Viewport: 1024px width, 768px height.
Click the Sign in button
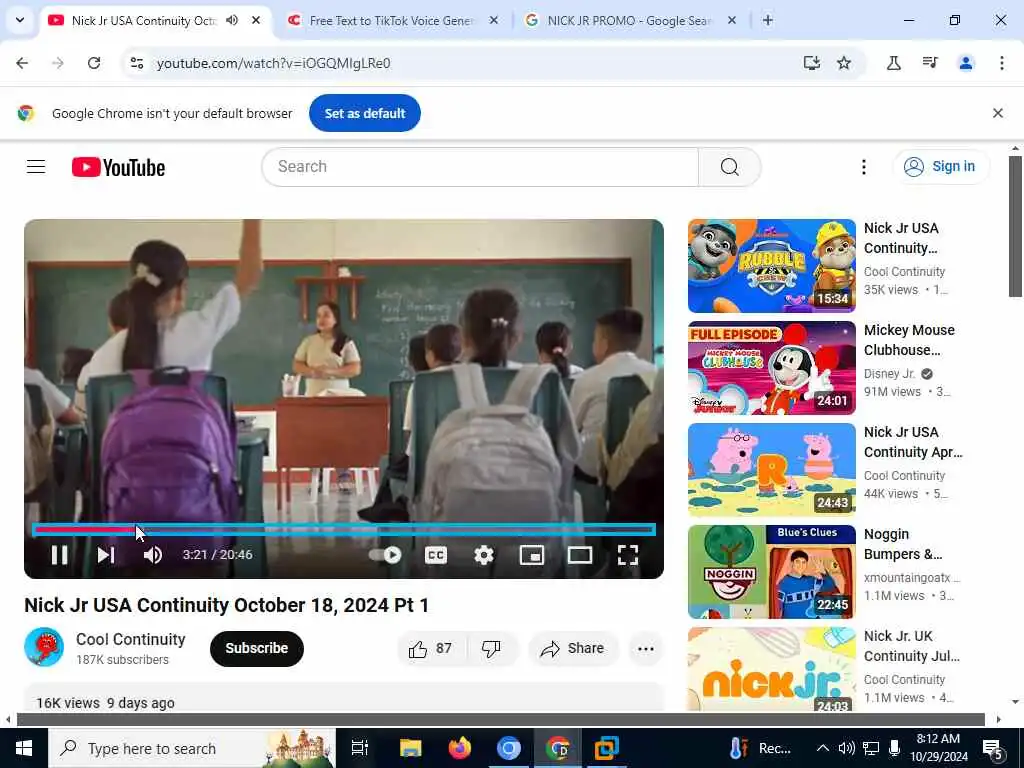(x=940, y=167)
